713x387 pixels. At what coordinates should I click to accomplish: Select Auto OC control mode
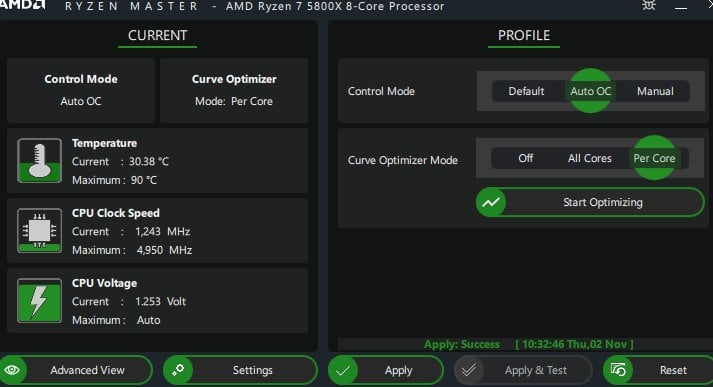[x=591, y=91]
